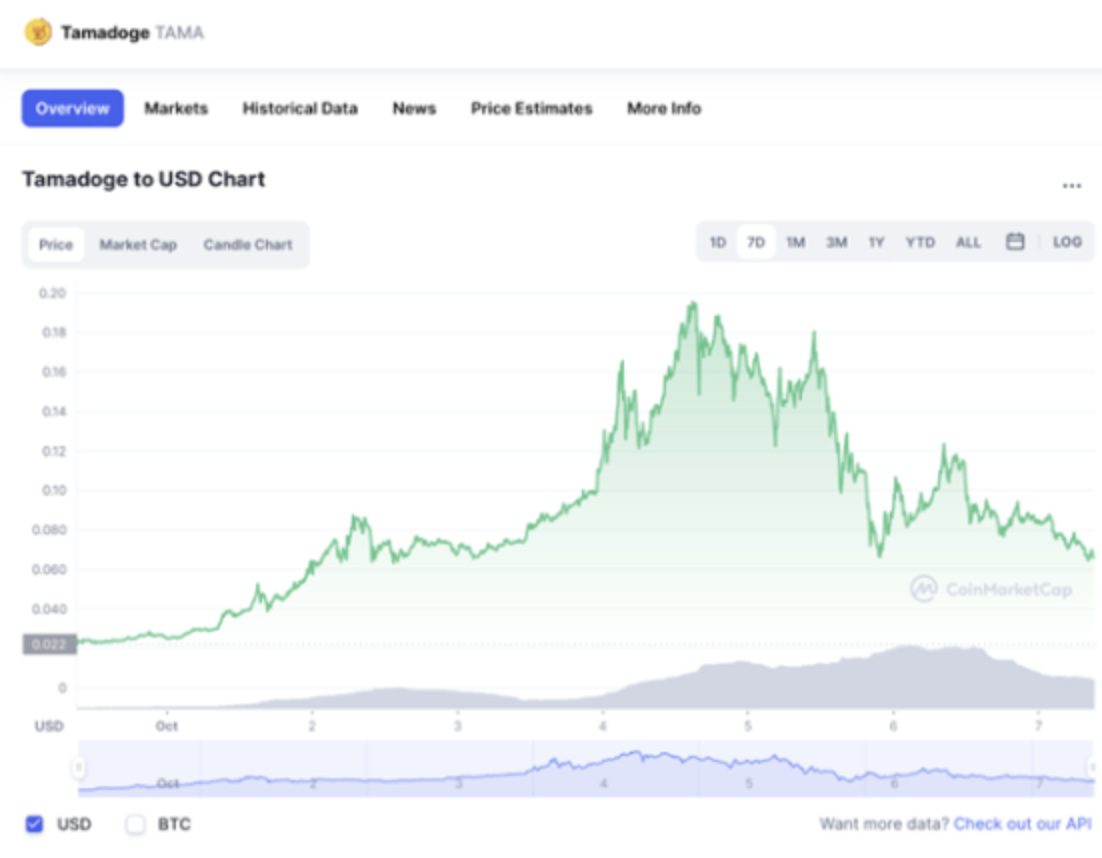This screenshot has height=858, width=1102.
Task: Set chart range to 1Y
Action: click(x=876, y=242)
